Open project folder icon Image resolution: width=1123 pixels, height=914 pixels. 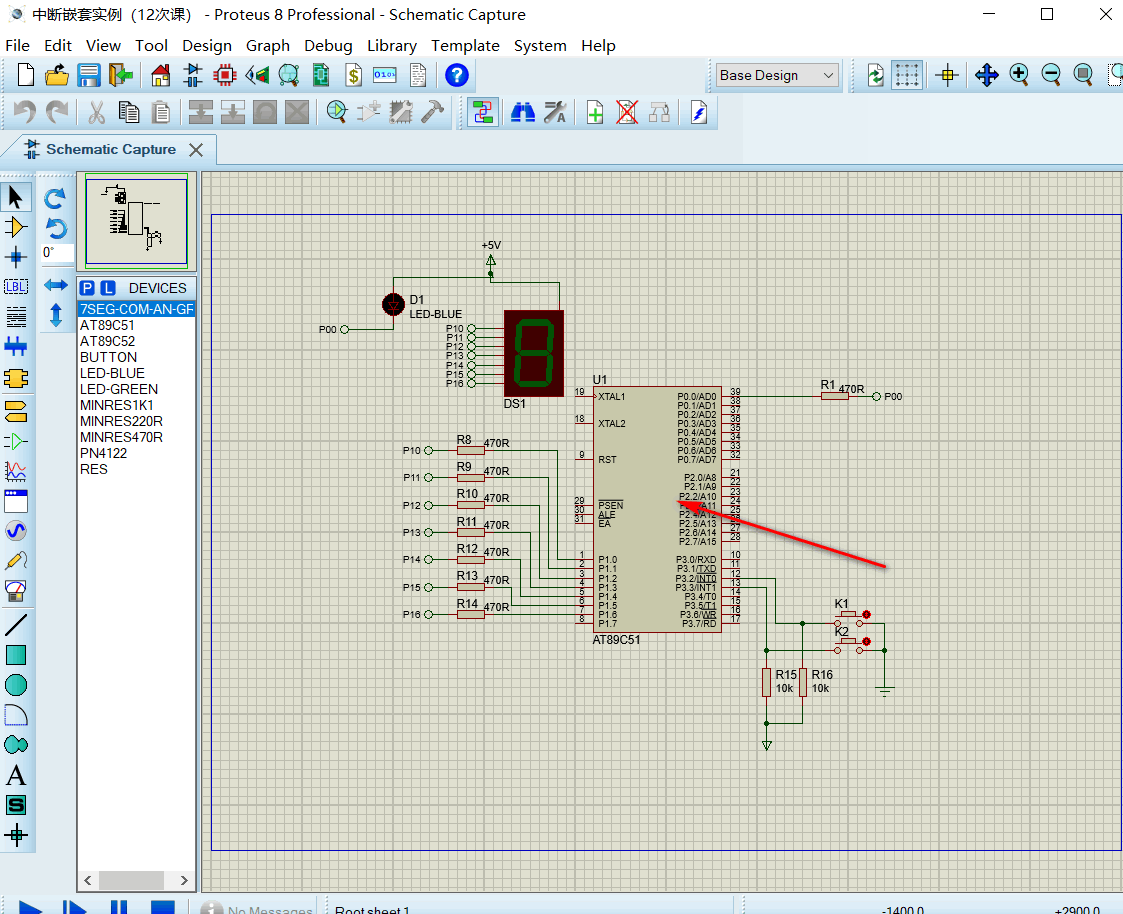coord(57,75)
